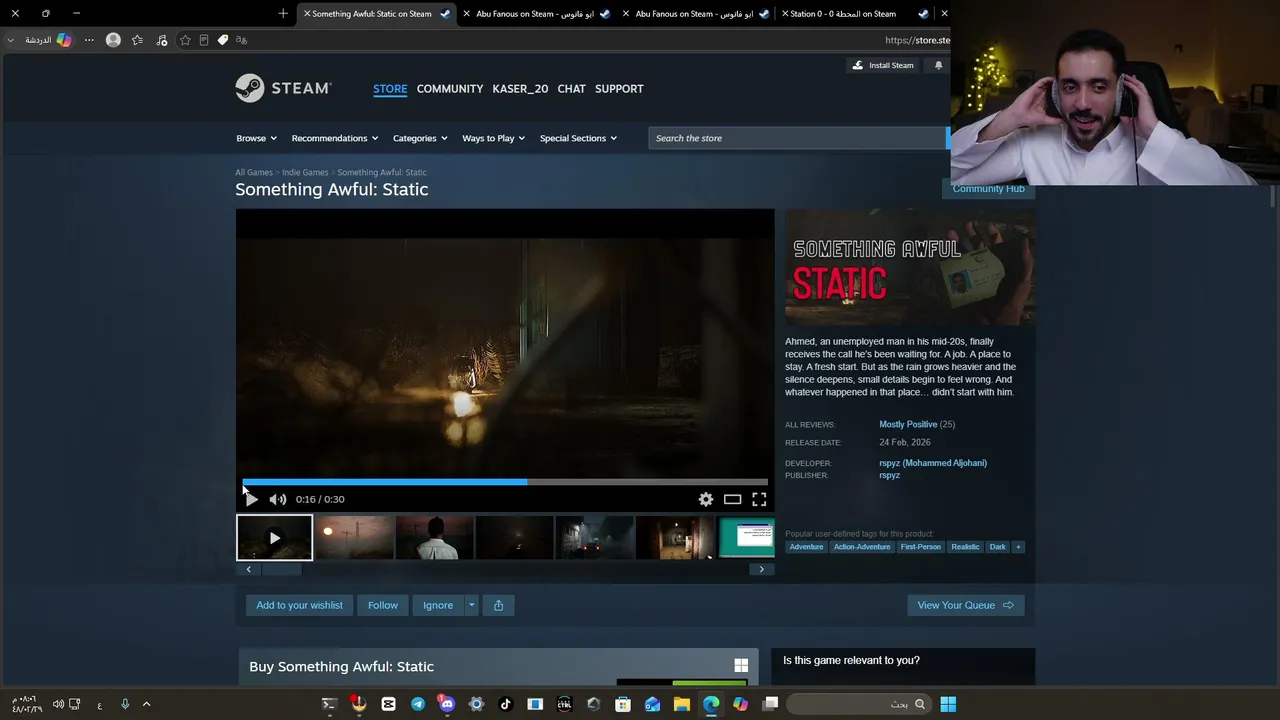Click the Install Steam button

pos(883,65)
